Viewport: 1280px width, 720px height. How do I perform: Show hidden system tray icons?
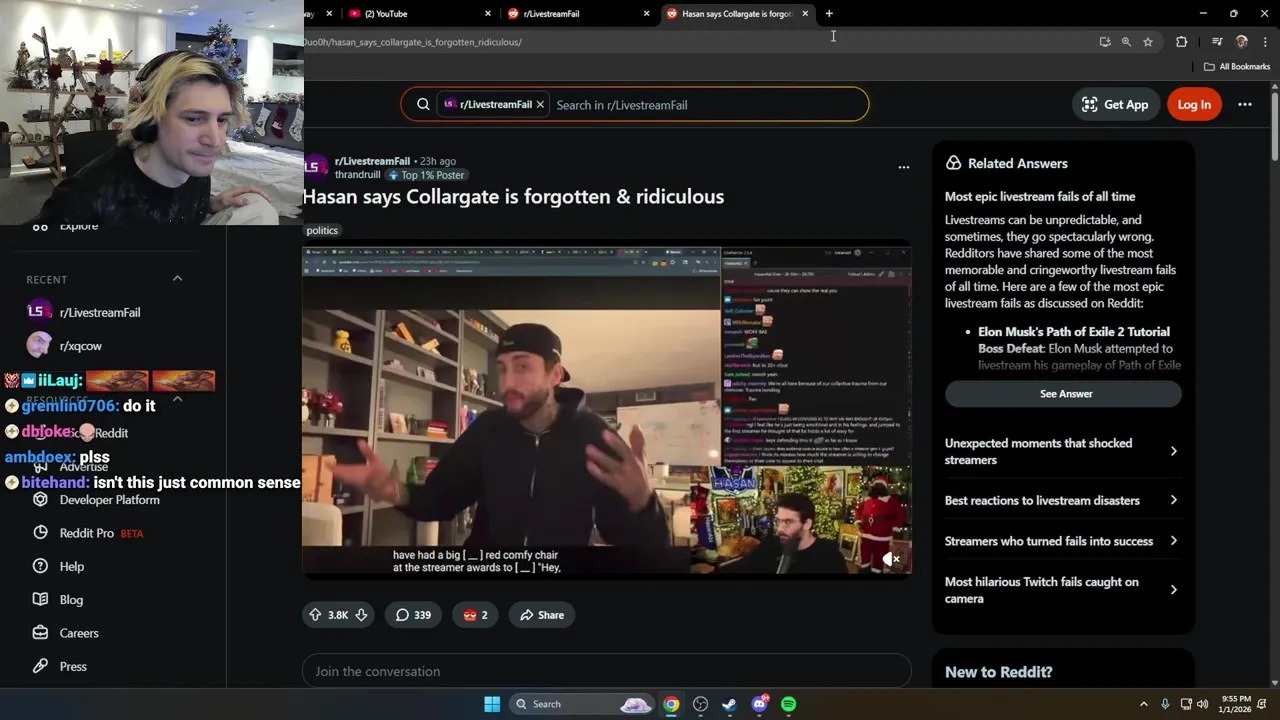[x=1144, y=704]
